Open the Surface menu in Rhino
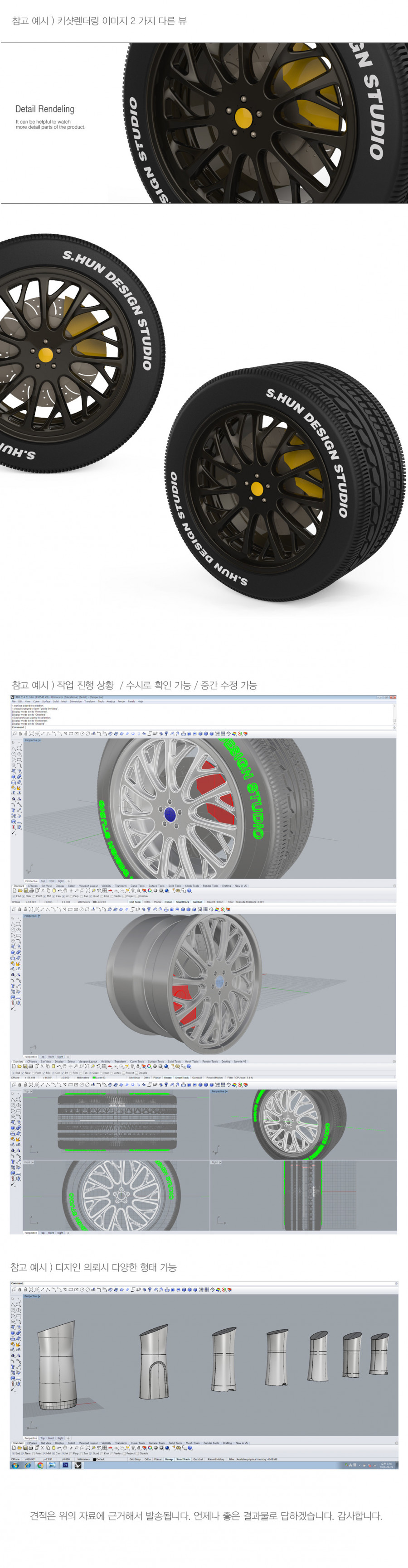Image resolution: width=408 pixels, height=1568 pixels. coord(46,701)
